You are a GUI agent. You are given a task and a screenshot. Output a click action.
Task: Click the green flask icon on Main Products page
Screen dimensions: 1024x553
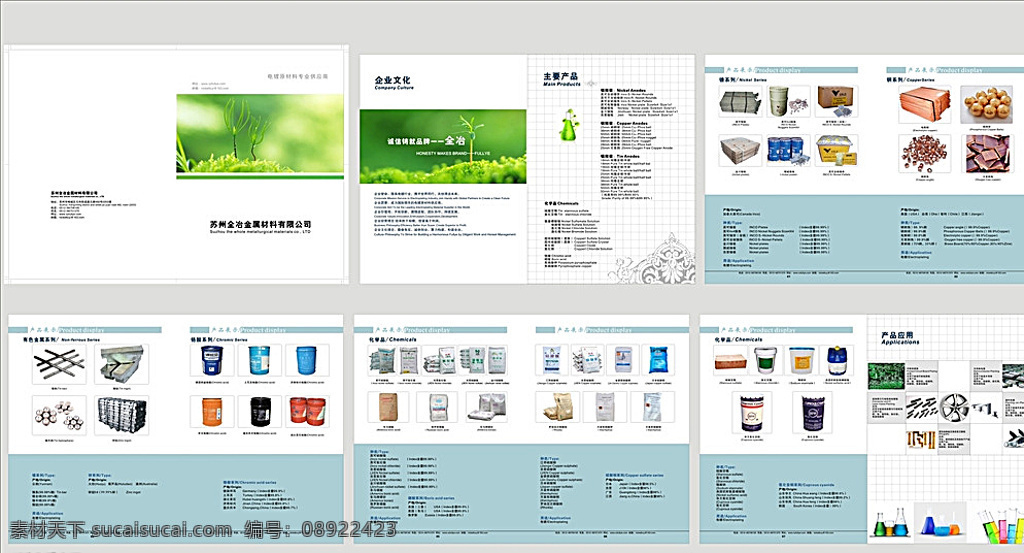568,125
